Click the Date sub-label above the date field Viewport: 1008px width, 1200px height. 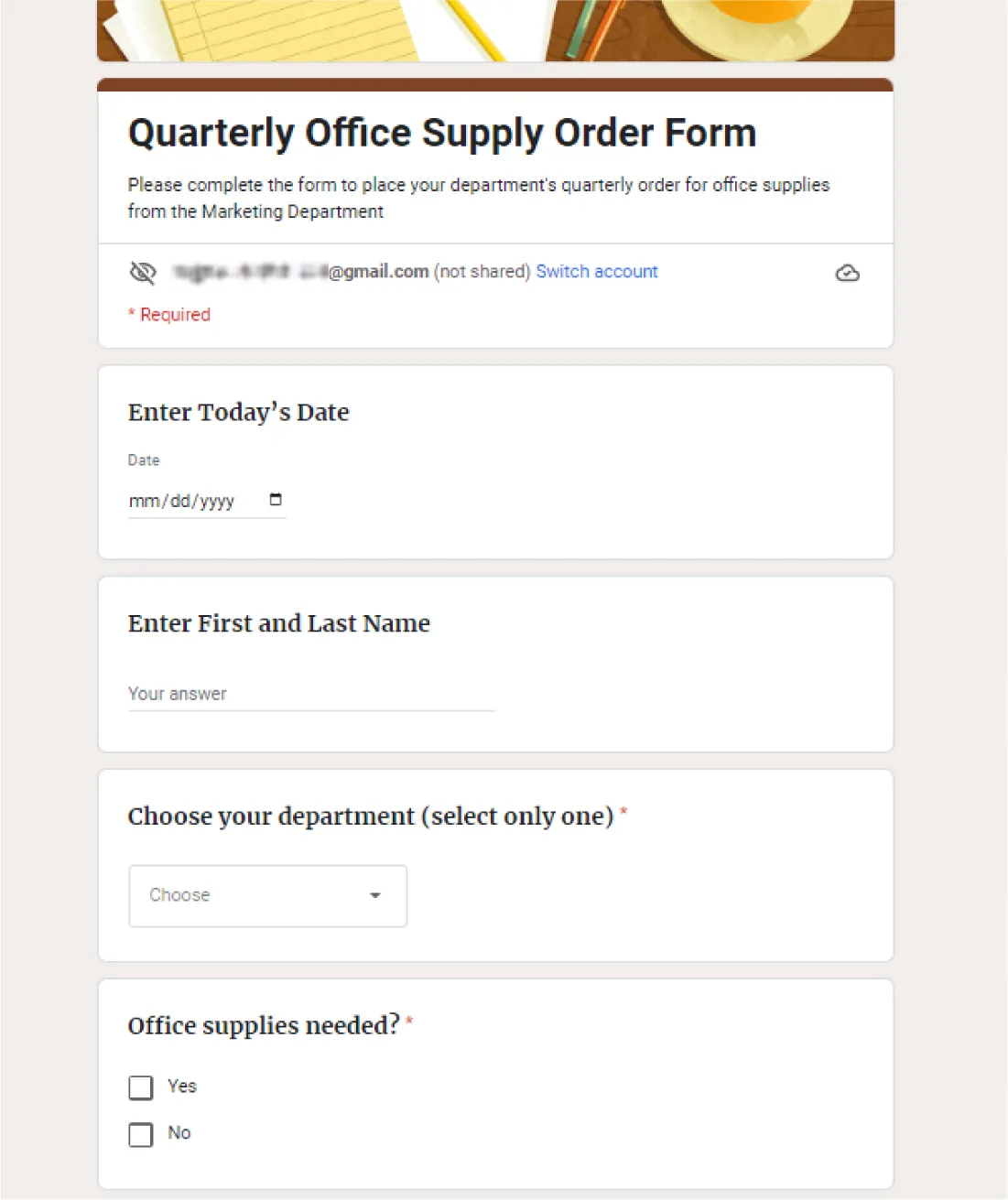point(143,460)
